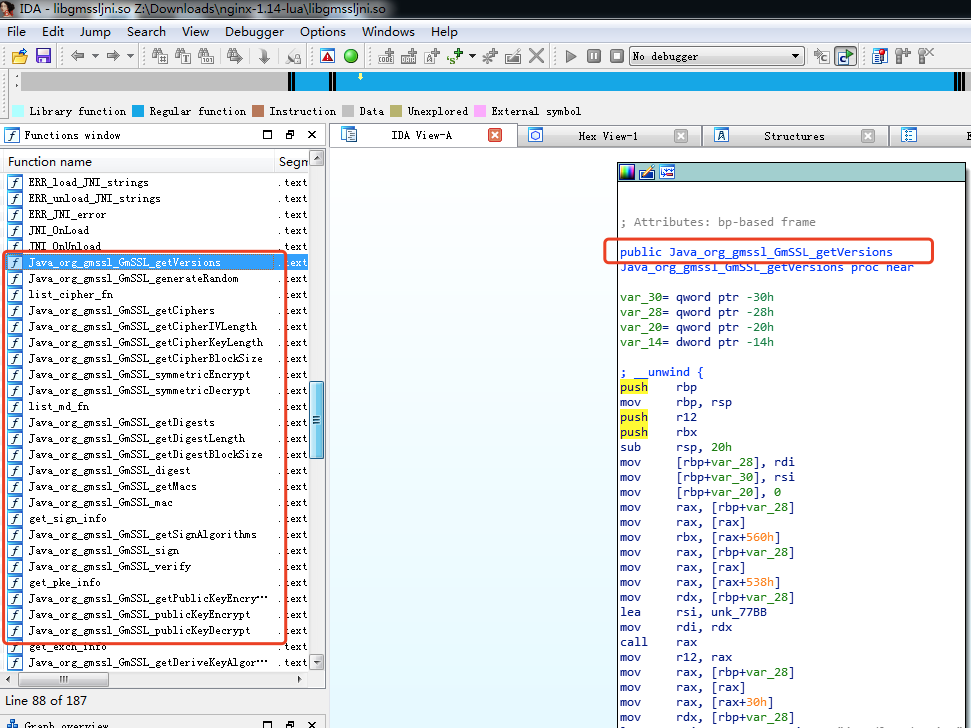Viewport: 971px width, 728px height.
Task: Open a new file with the folder icon
Action: pyautogui.click(x=20, y=56)
